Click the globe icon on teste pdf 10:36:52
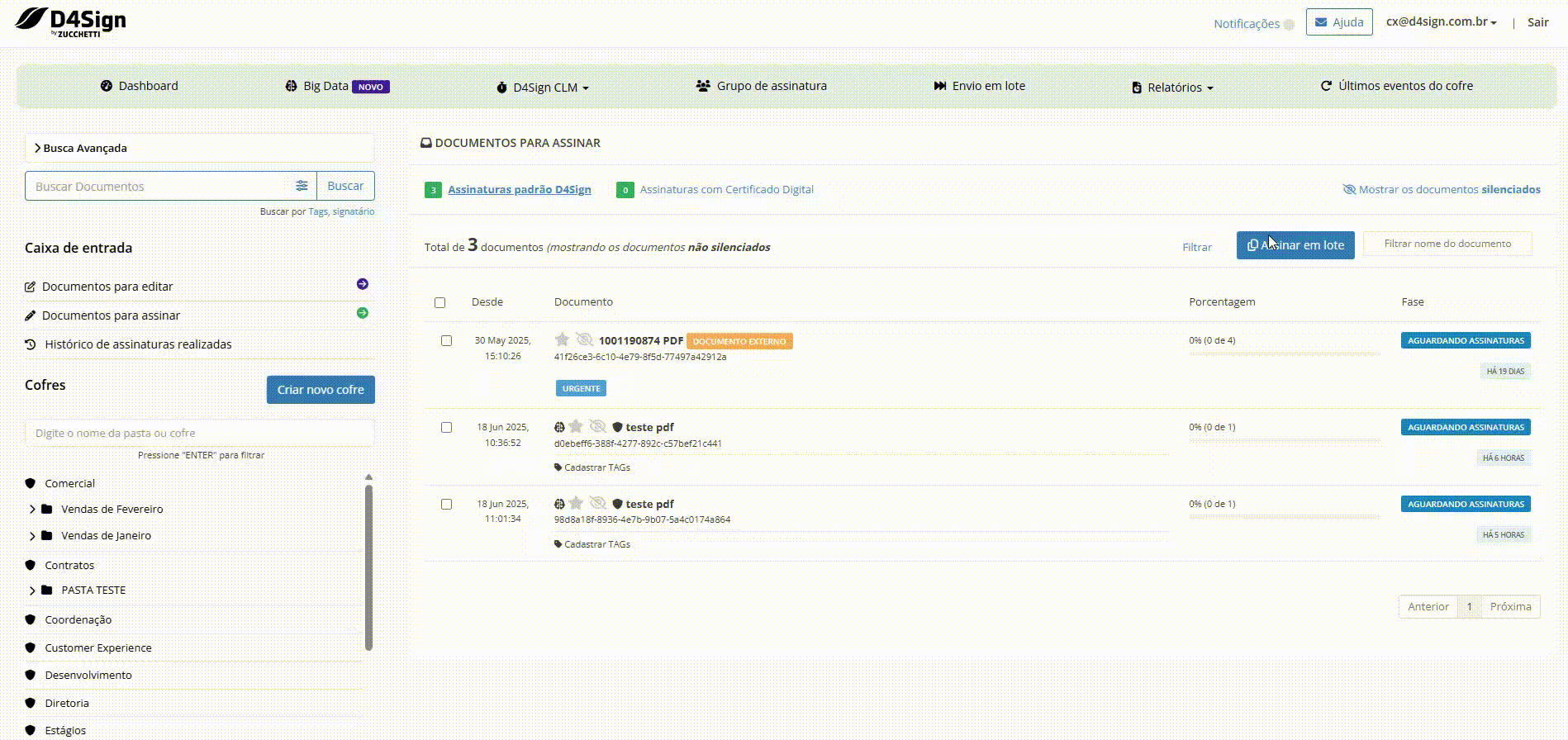 coord(559,427)
